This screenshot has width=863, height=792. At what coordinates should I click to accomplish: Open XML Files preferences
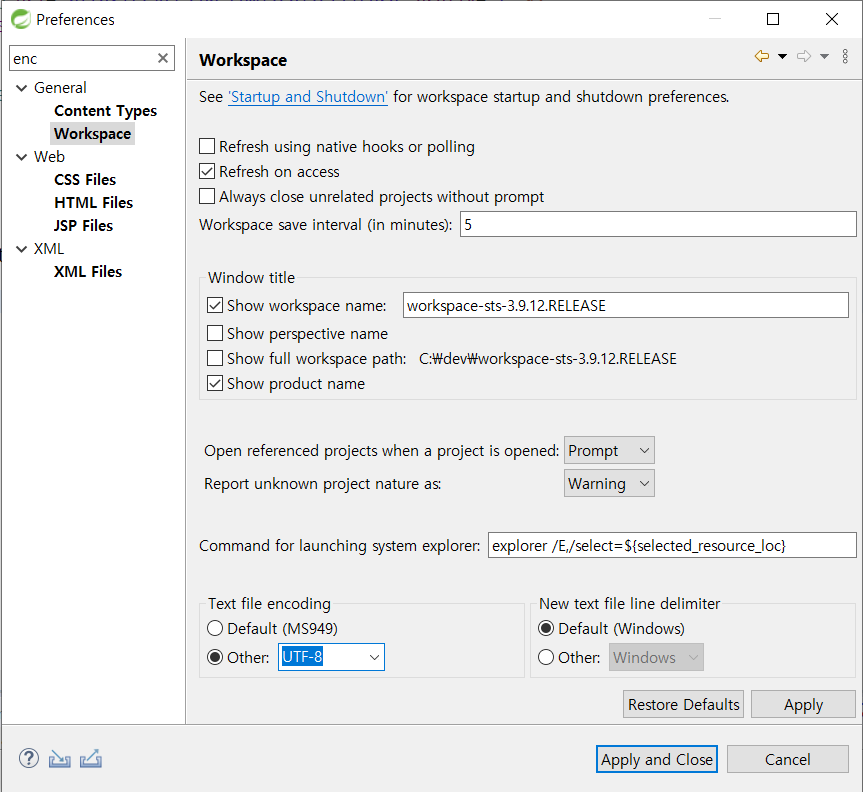(x=88, y=272)
